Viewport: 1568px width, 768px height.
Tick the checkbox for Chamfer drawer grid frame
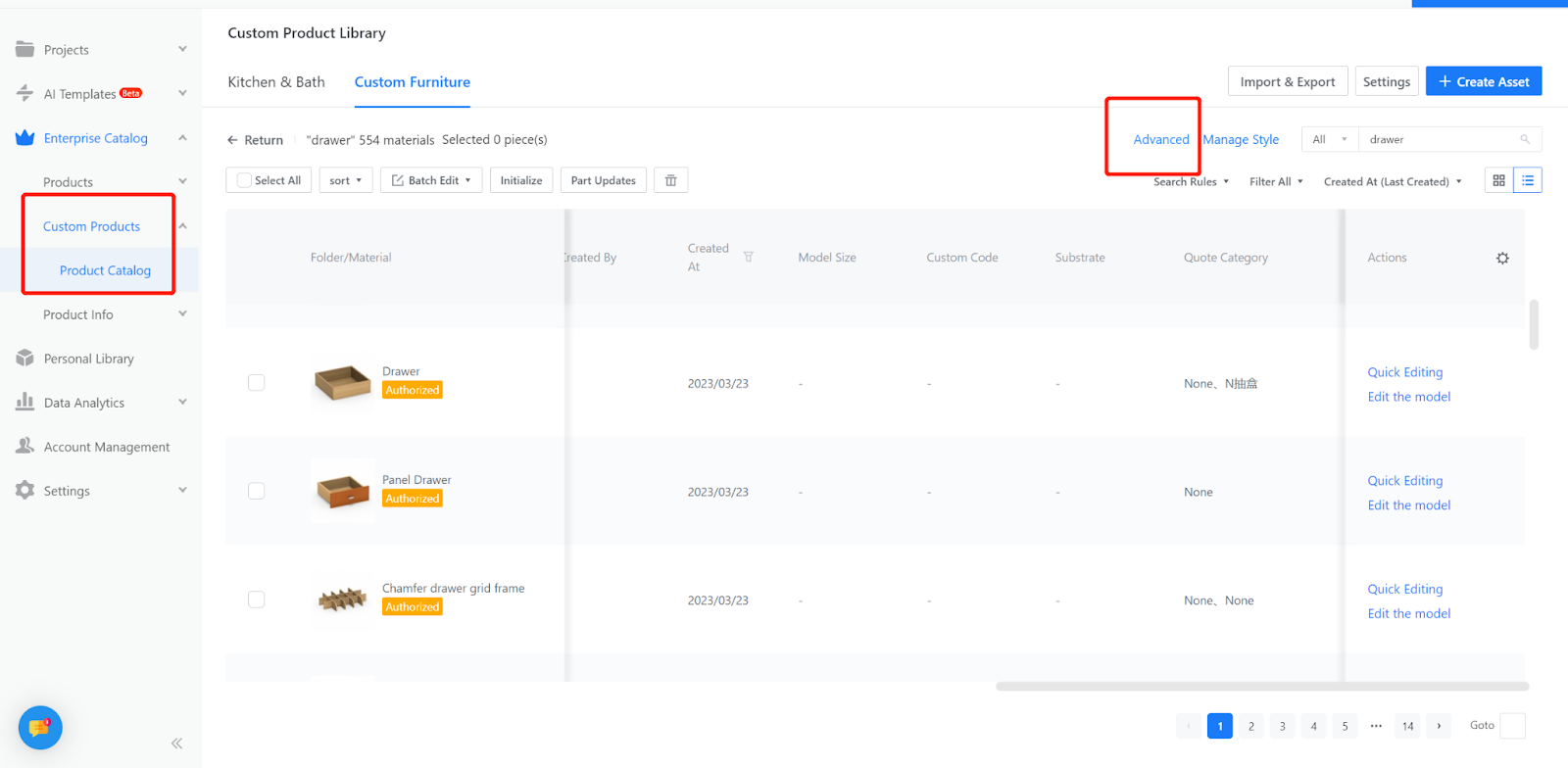257,600
